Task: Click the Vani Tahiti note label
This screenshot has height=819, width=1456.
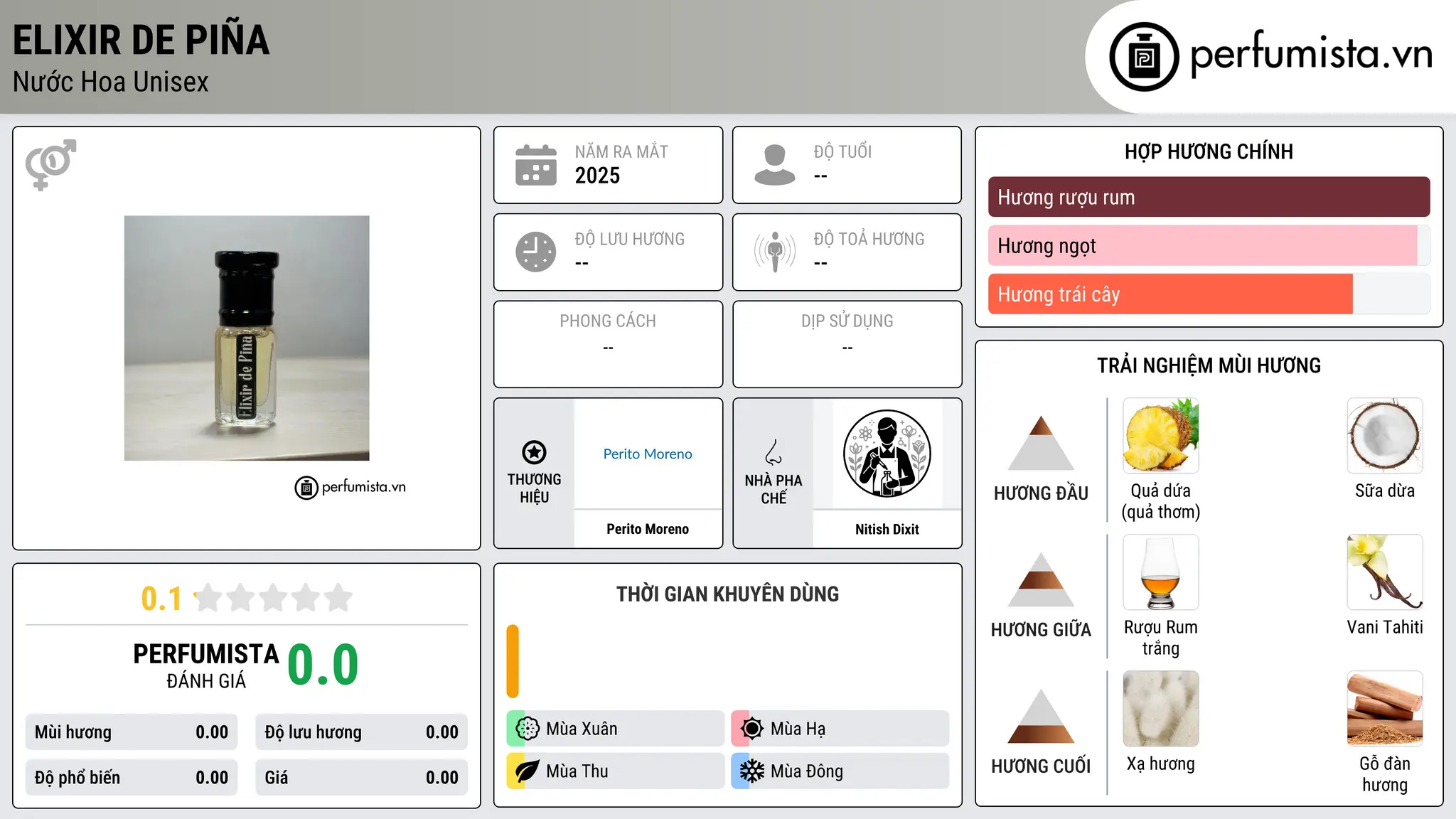Action: tap(1385, 627)
